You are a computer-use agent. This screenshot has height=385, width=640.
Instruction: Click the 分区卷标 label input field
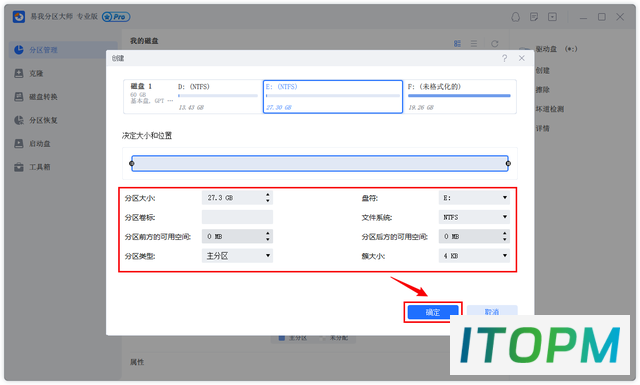click(x=237, y=217)
